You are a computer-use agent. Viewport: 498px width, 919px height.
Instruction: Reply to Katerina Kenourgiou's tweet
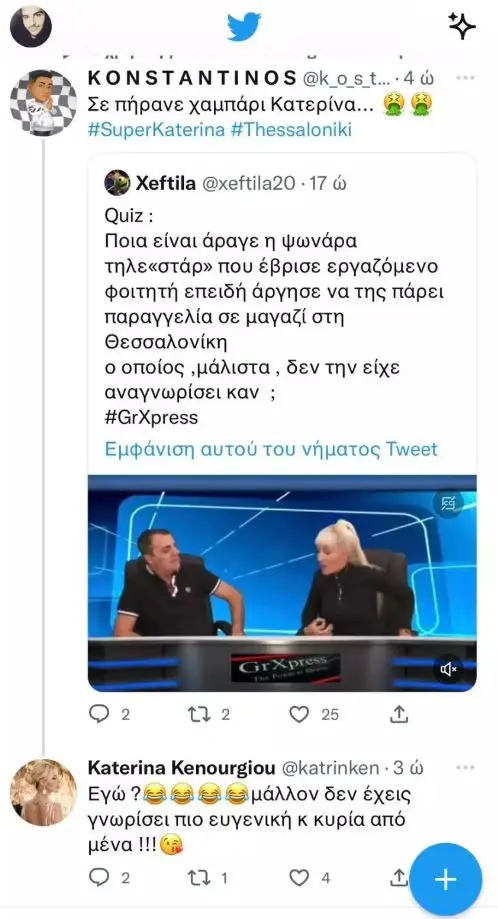coord(97,877)
